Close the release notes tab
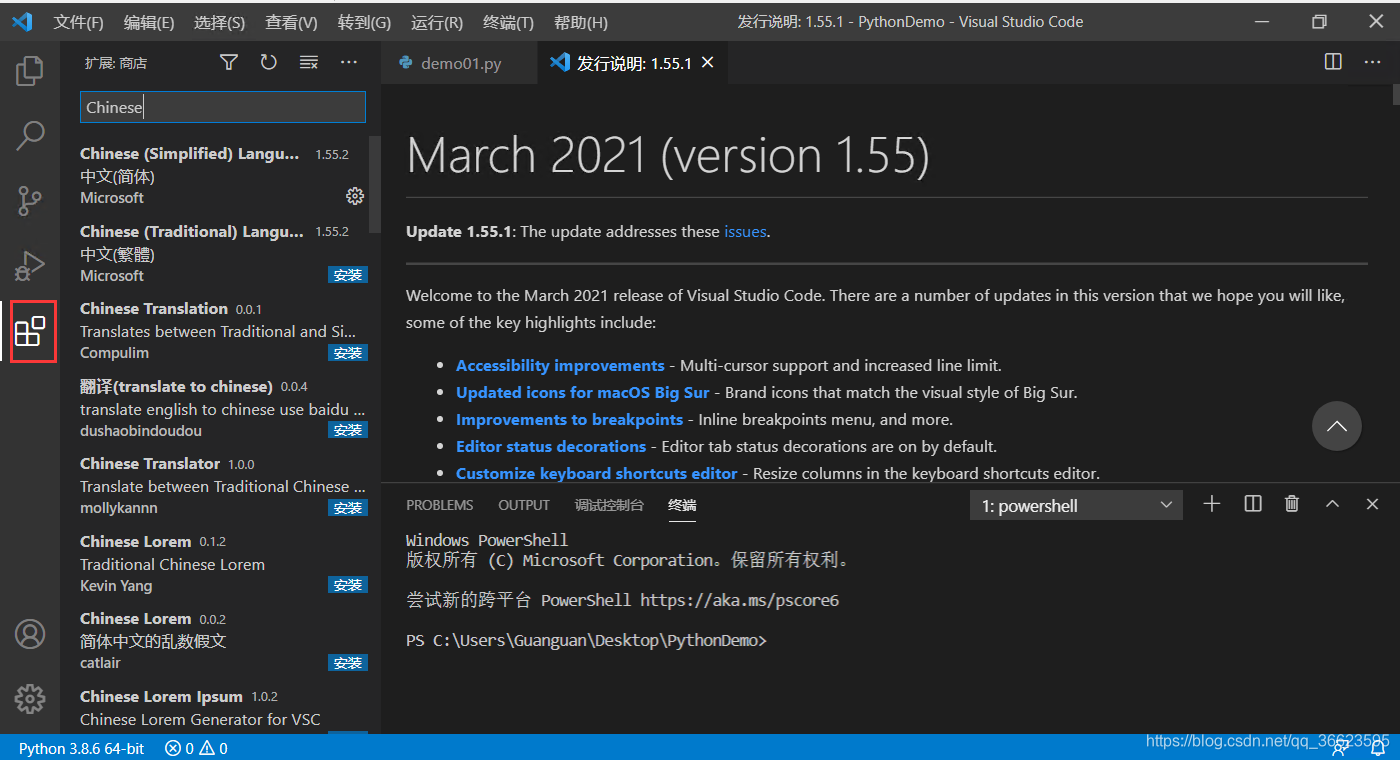Screen dimensions: 1400x760 (707, 62)
